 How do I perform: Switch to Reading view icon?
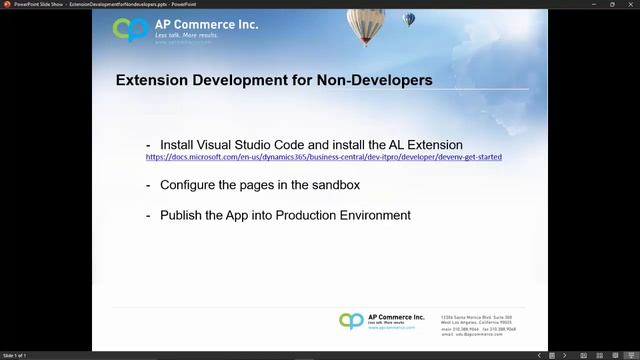pos(615,356)
